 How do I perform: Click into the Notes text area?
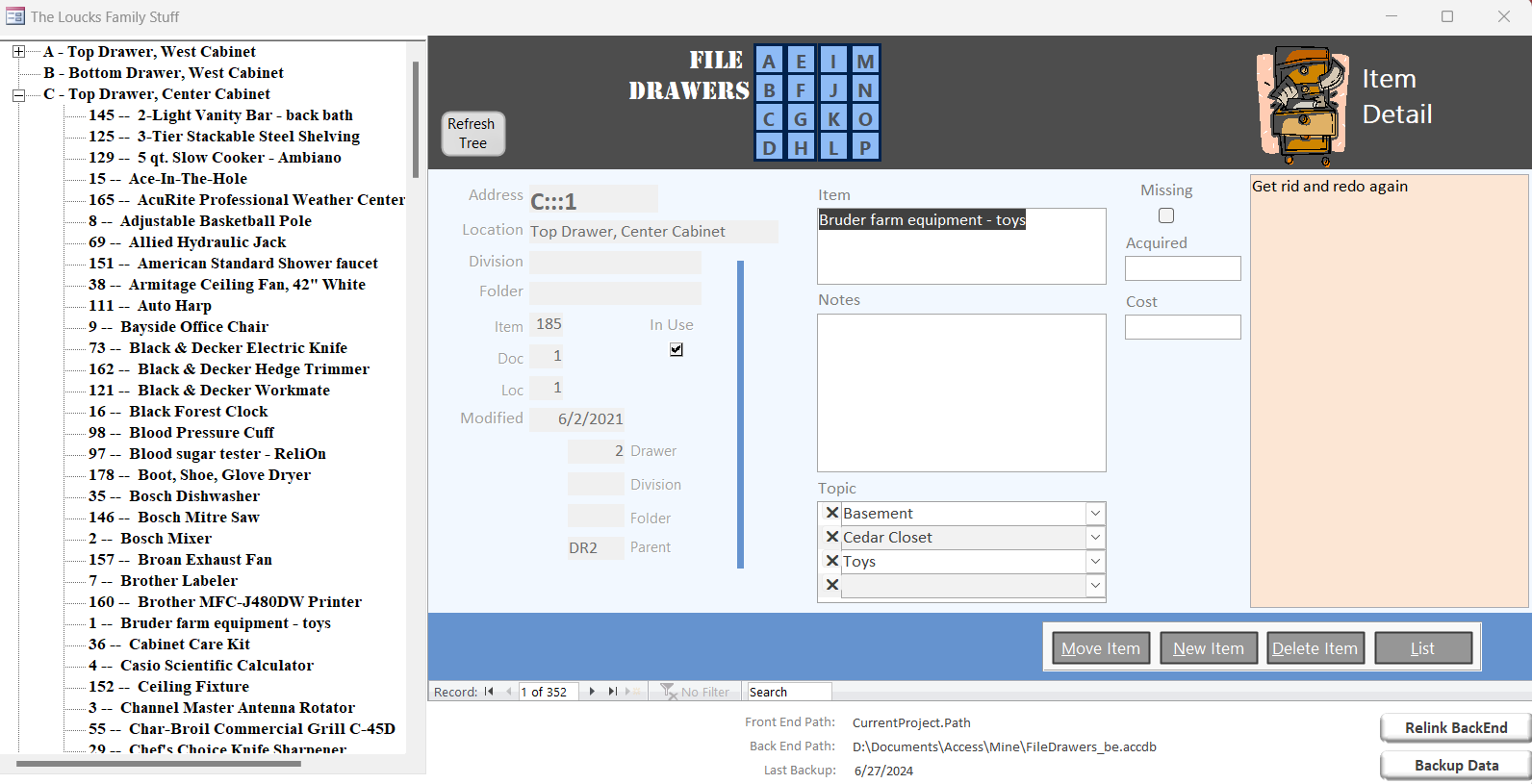pos(961,392)
